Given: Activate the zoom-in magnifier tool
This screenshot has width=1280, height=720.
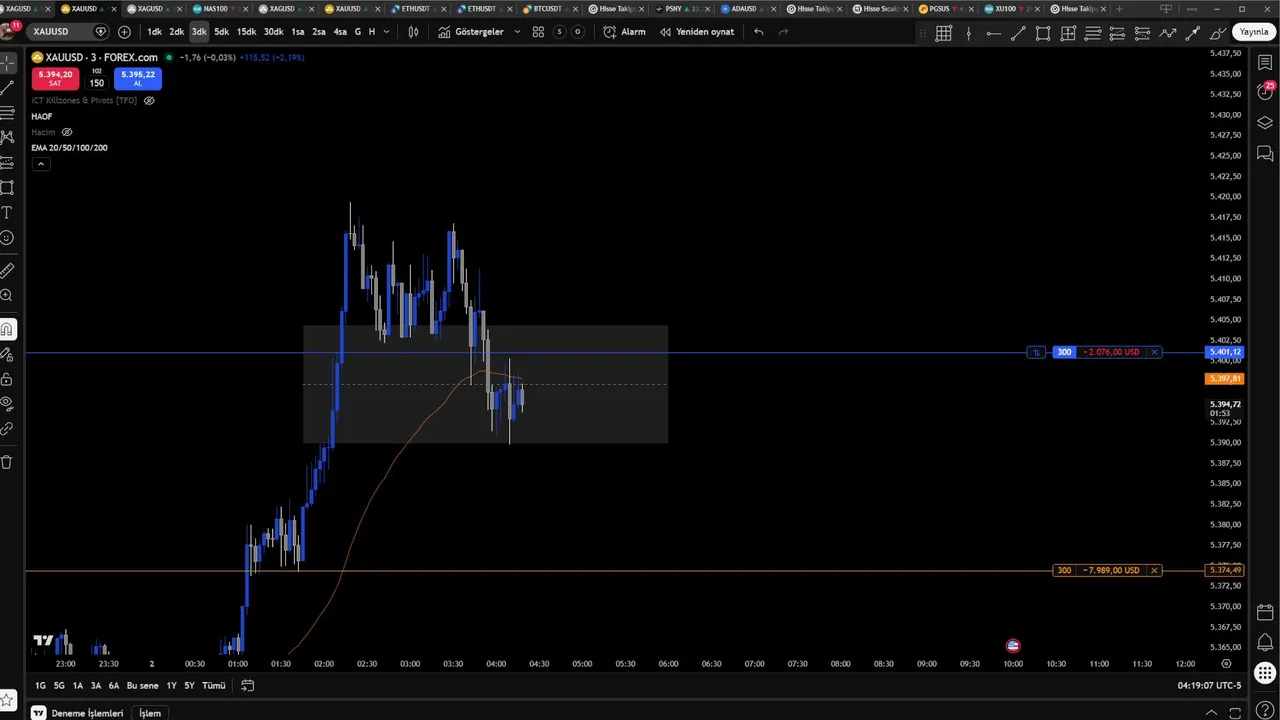Looking at the screenshot, I should coord(7,296).
